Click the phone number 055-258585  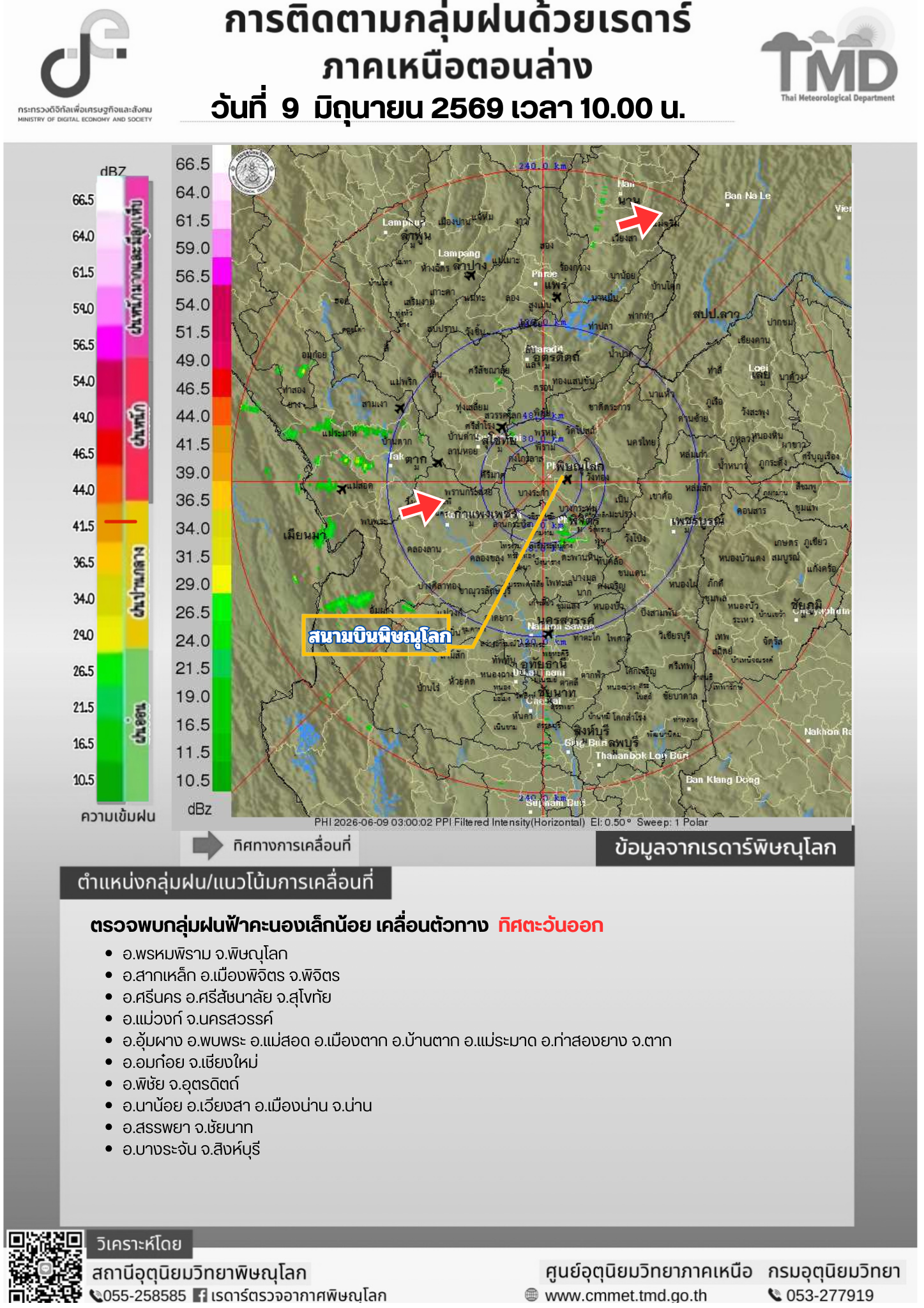[144, 1296]
